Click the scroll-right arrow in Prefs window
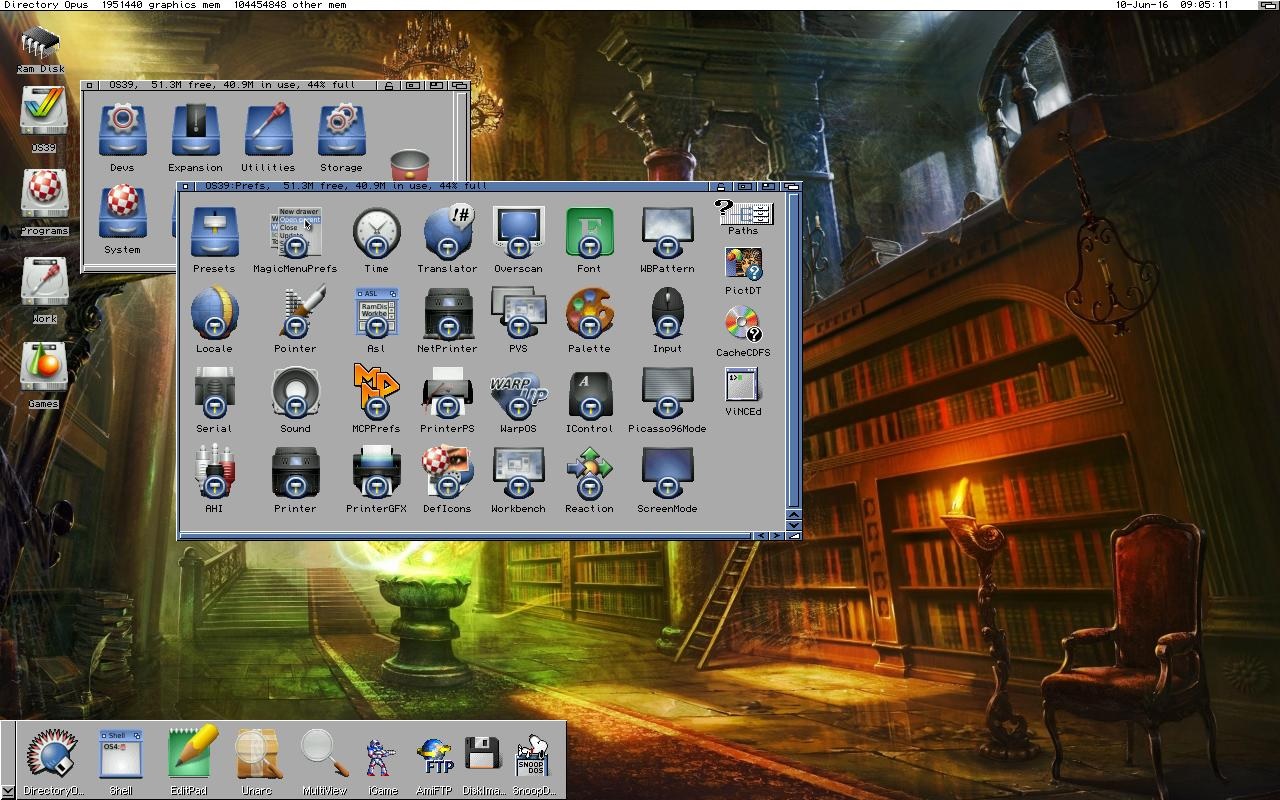Viewport: 1280px width, 800px height. 778,536
